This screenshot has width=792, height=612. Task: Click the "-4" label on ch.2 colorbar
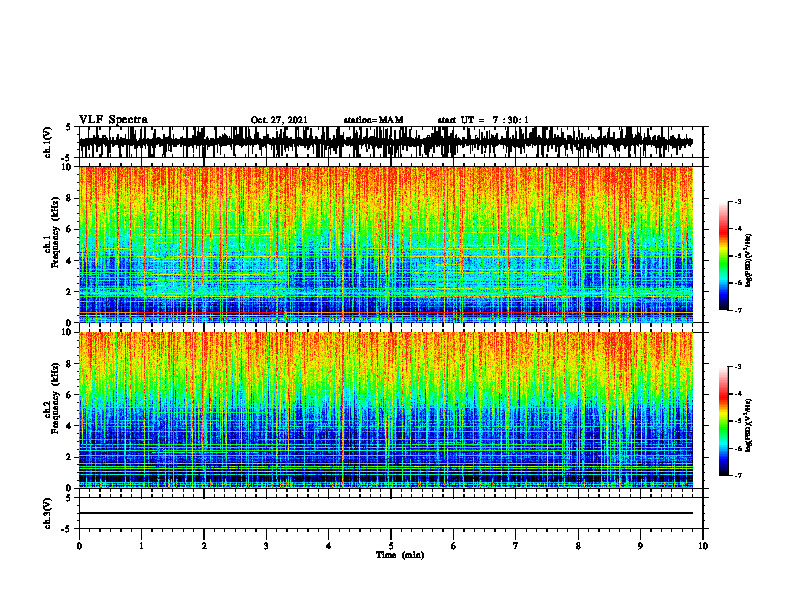(738, 394)
